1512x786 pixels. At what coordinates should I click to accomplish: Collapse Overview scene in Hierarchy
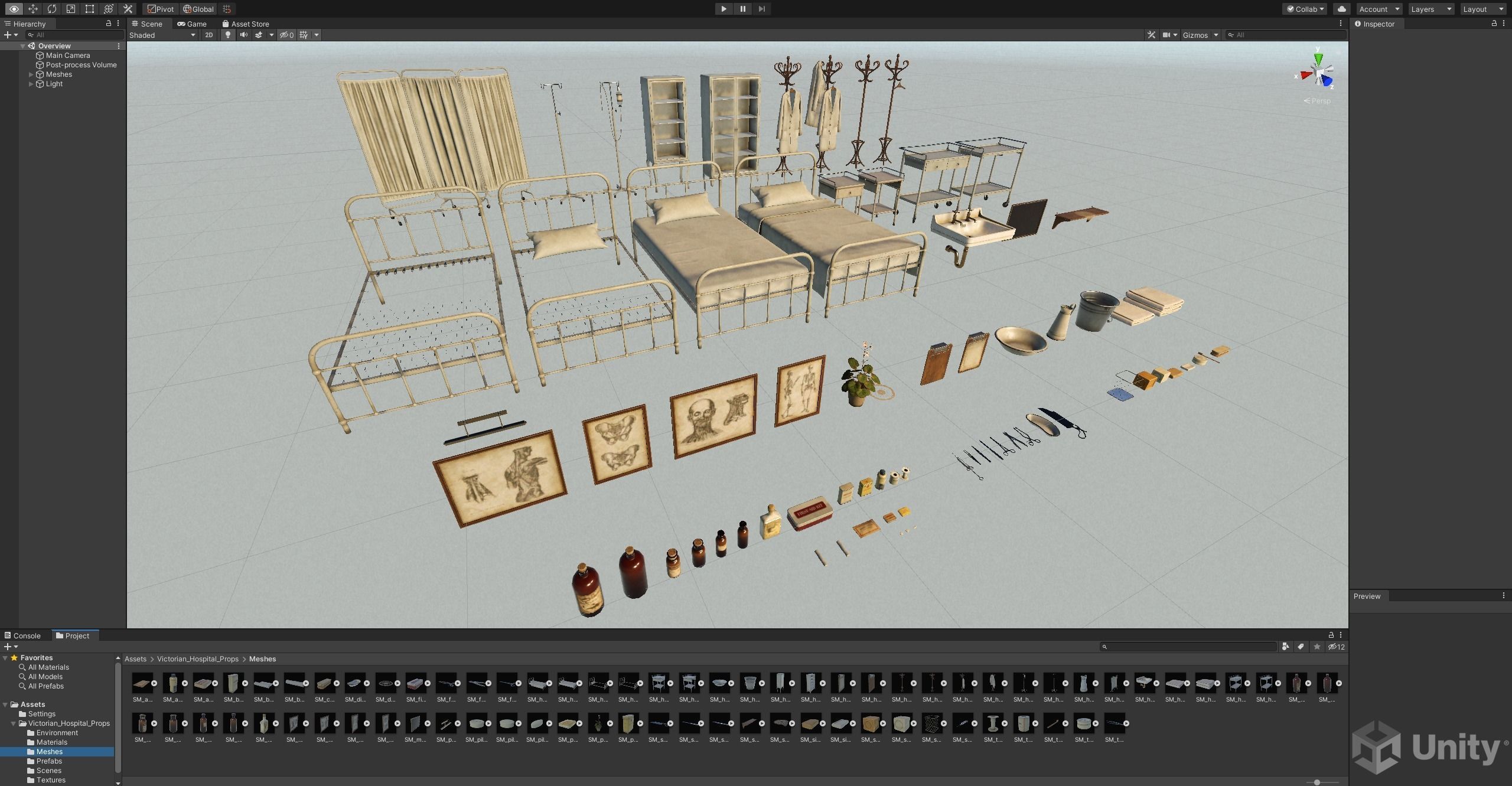[x=23, y=46]
